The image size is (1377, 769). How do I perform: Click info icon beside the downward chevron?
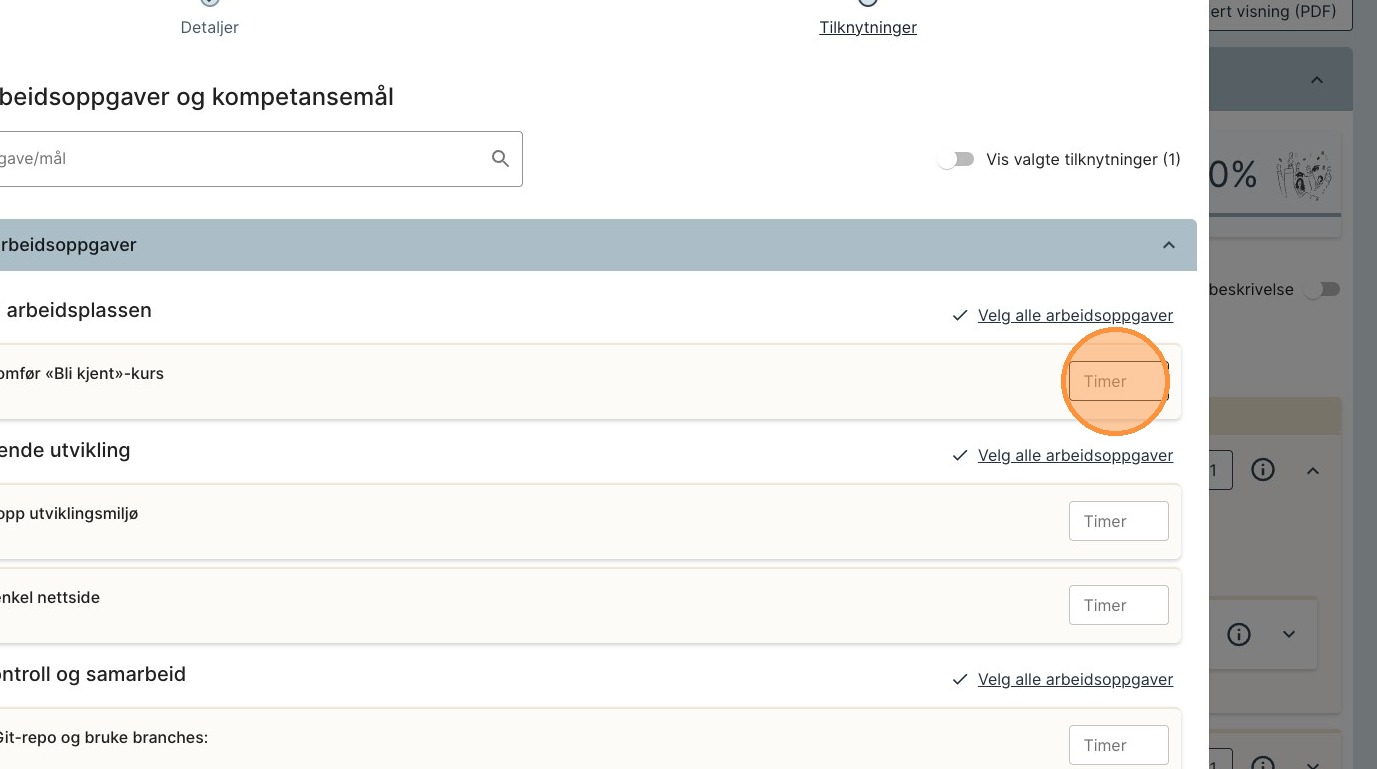(1239, 634)
